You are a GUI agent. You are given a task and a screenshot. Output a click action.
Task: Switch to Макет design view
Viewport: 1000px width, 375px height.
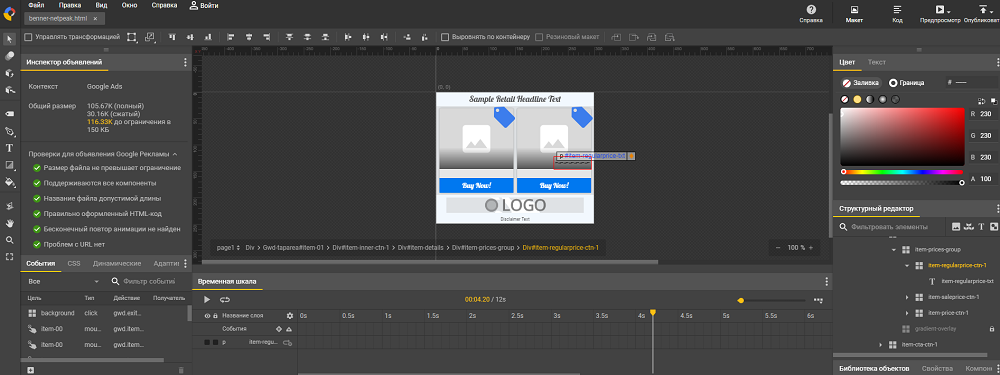[x=854, y=13]
